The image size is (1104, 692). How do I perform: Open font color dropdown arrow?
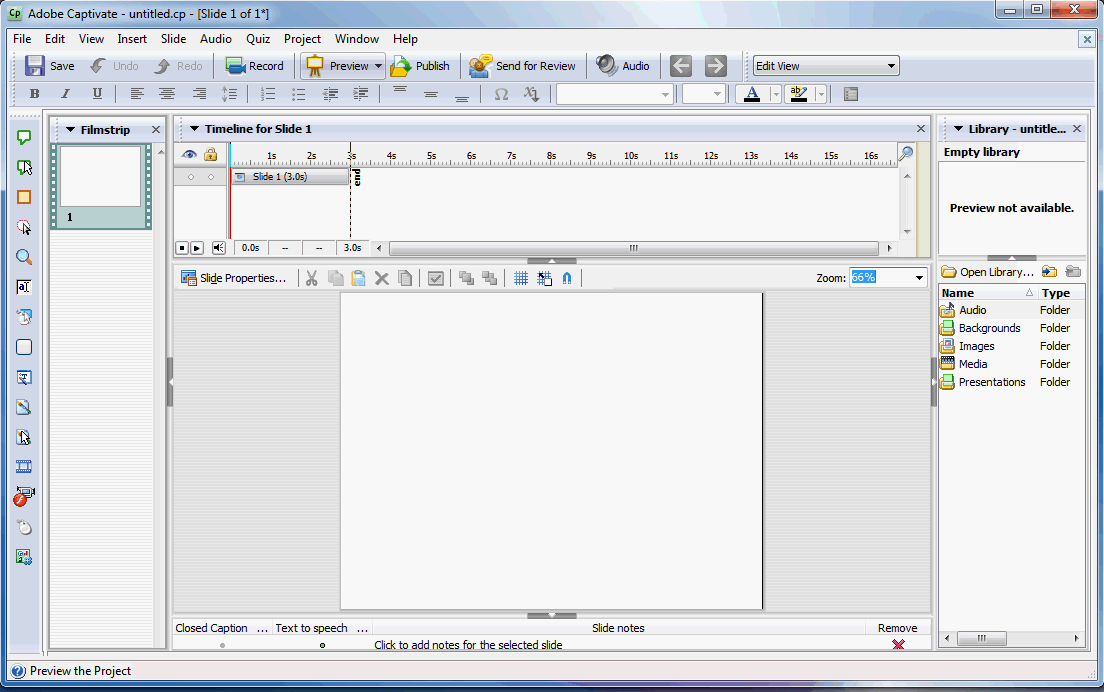[776, 94]
